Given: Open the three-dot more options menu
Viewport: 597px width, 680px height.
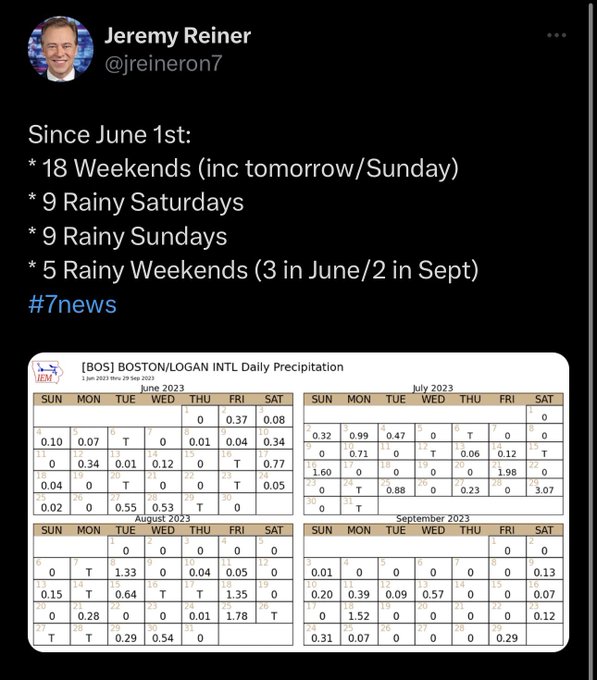Looking at the screenshot, I should tap(556, 35).
